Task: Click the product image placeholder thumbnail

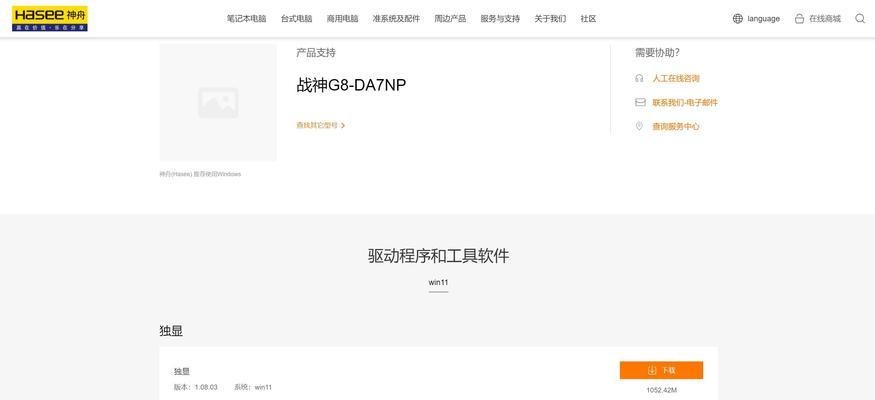Action: pos(218,103)
